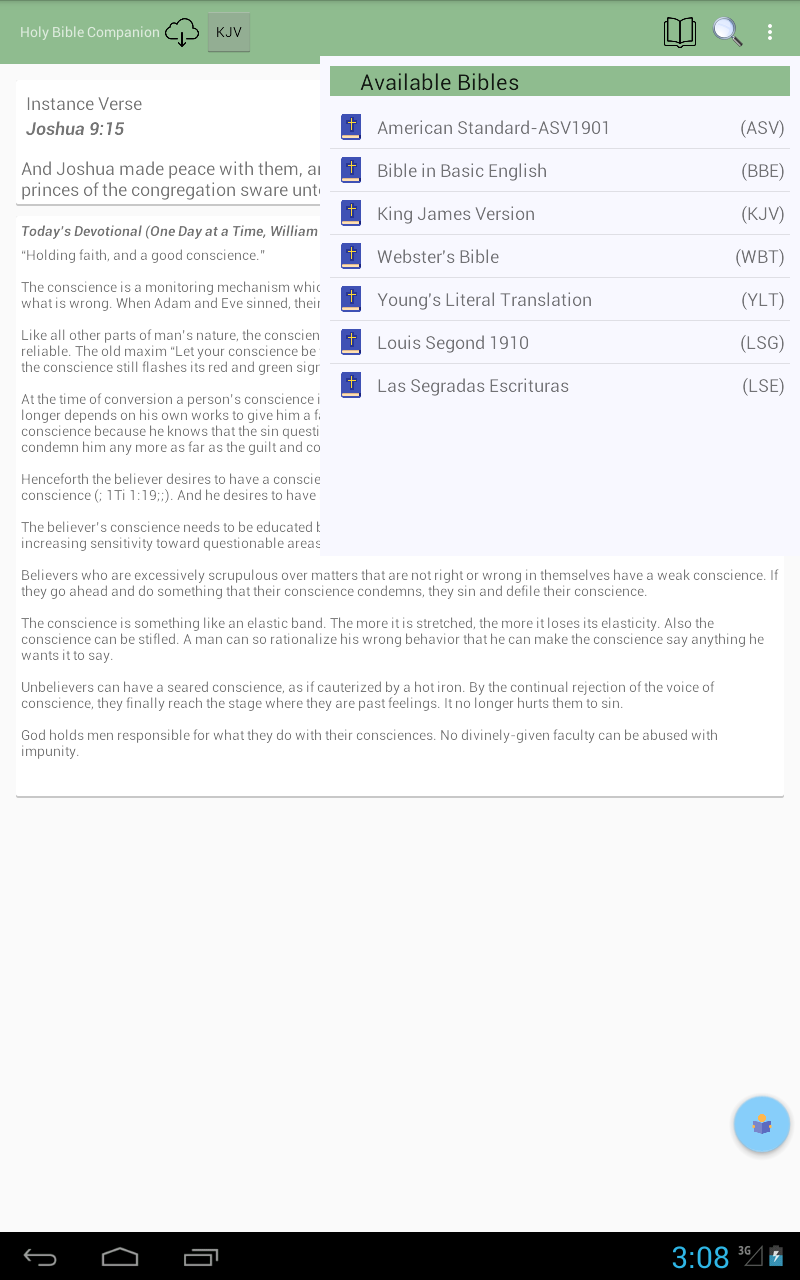Viewport: 800px width, 1280px height.
Task: Tap the Joshua 9:15 verse reference
Action: coord(75,129)
